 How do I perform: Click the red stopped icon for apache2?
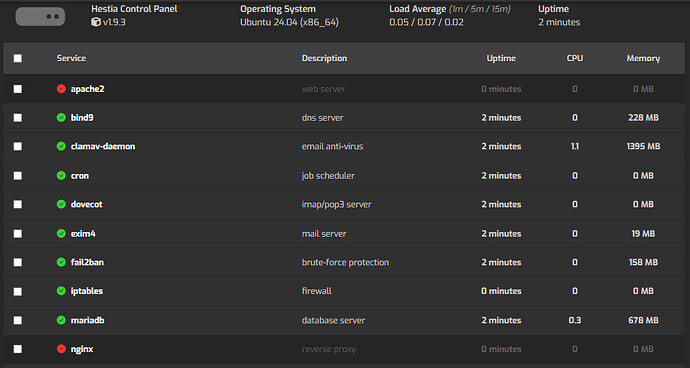(x=61, y=89)
